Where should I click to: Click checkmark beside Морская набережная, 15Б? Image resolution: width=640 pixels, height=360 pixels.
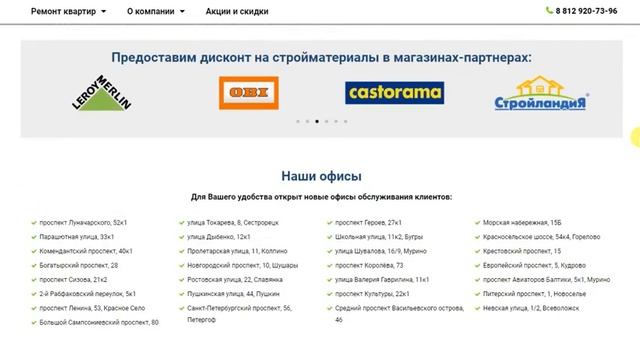pos(478,223)
